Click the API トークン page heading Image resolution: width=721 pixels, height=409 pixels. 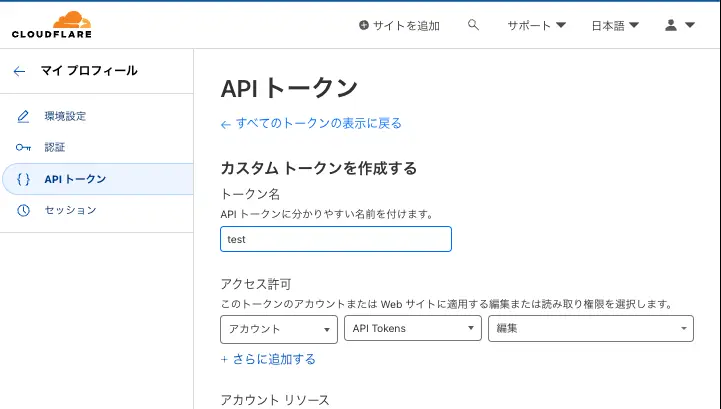coord(289,88)
